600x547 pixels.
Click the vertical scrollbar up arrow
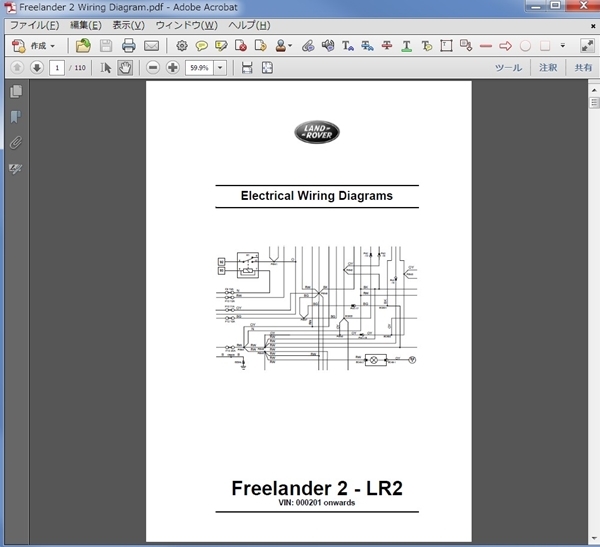tap(594, 90)
